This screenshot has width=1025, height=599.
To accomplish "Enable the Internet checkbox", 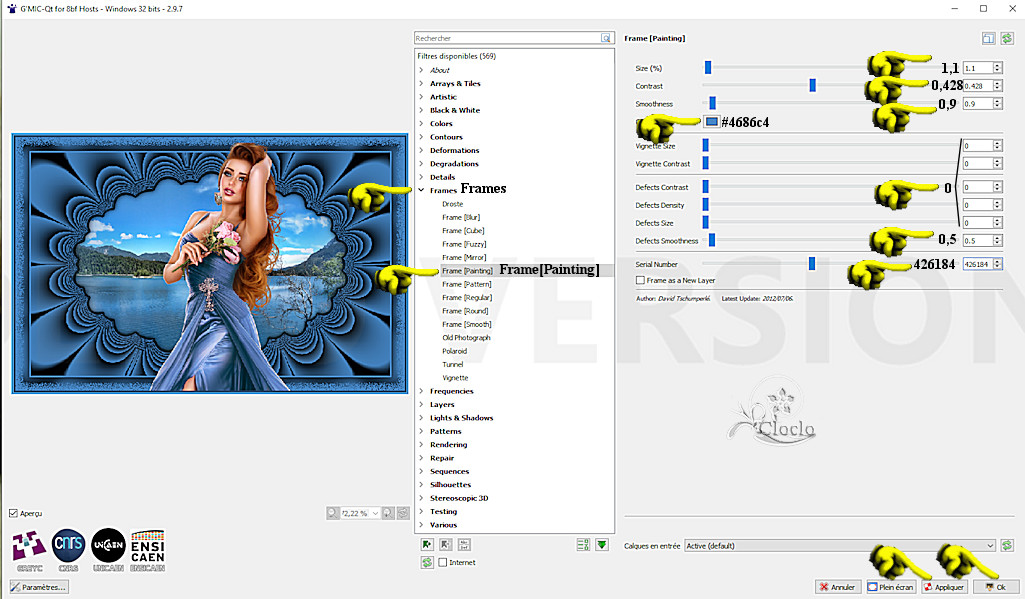I will pyautogui.click(x=443, y=563).
